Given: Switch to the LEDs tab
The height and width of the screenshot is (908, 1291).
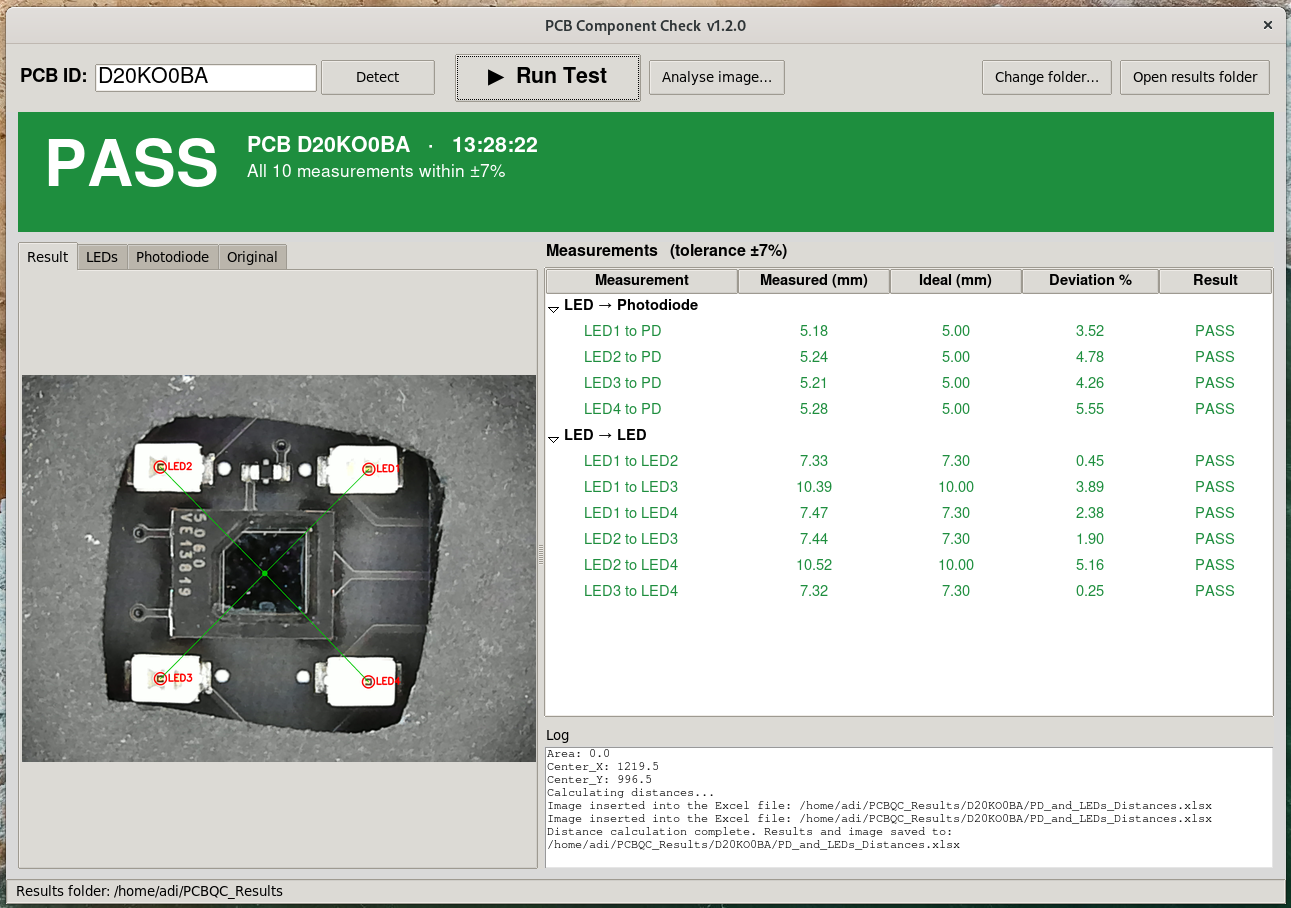Looking at the screenshot, I should click(102, 257).
